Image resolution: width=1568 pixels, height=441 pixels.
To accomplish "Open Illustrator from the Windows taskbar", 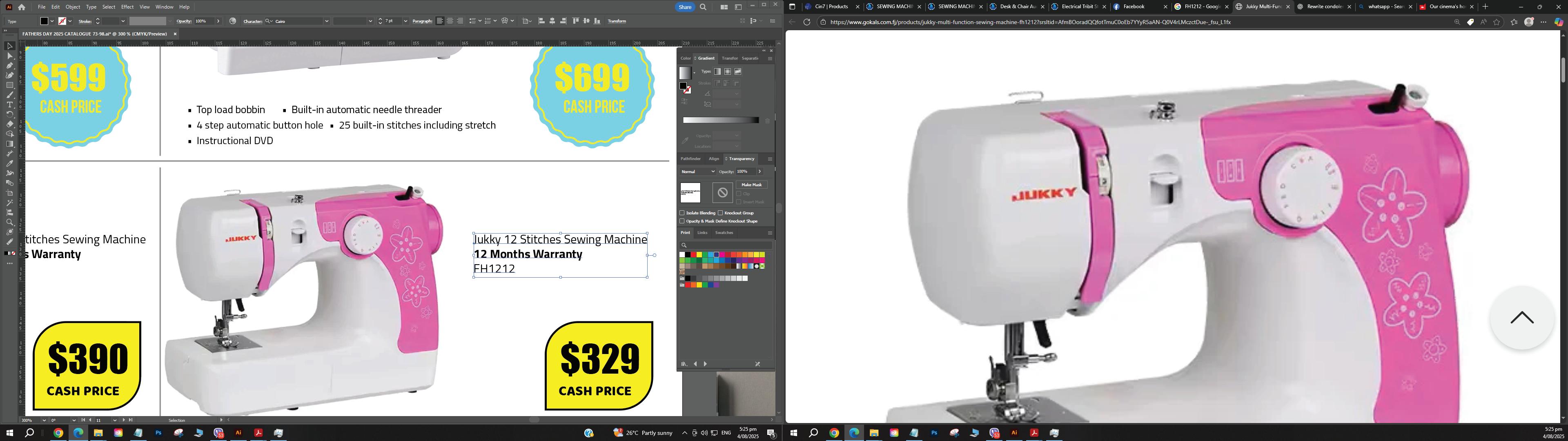I will (x=238, y=433).
